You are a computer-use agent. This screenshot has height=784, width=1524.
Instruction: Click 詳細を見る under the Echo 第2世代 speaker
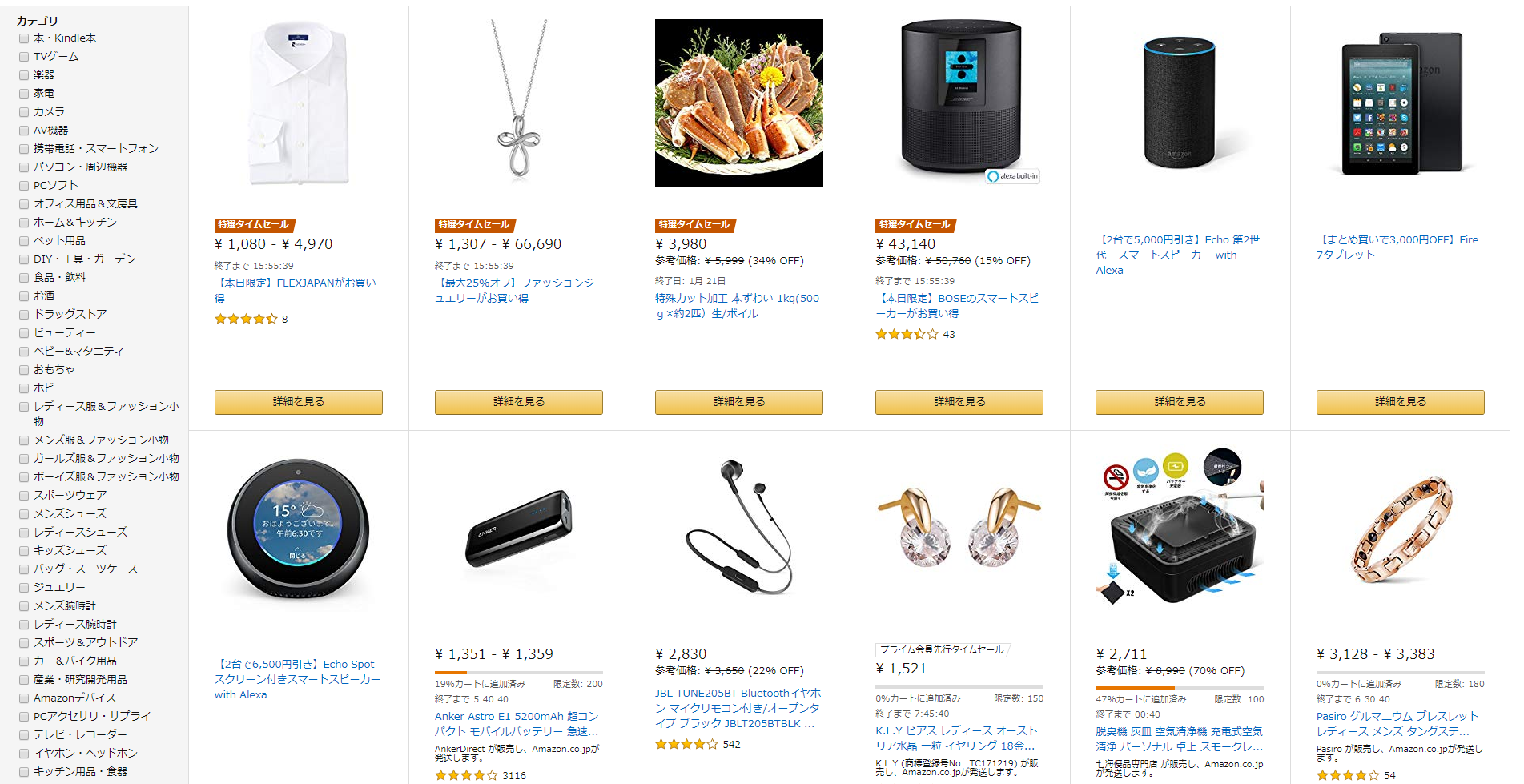1180,402
